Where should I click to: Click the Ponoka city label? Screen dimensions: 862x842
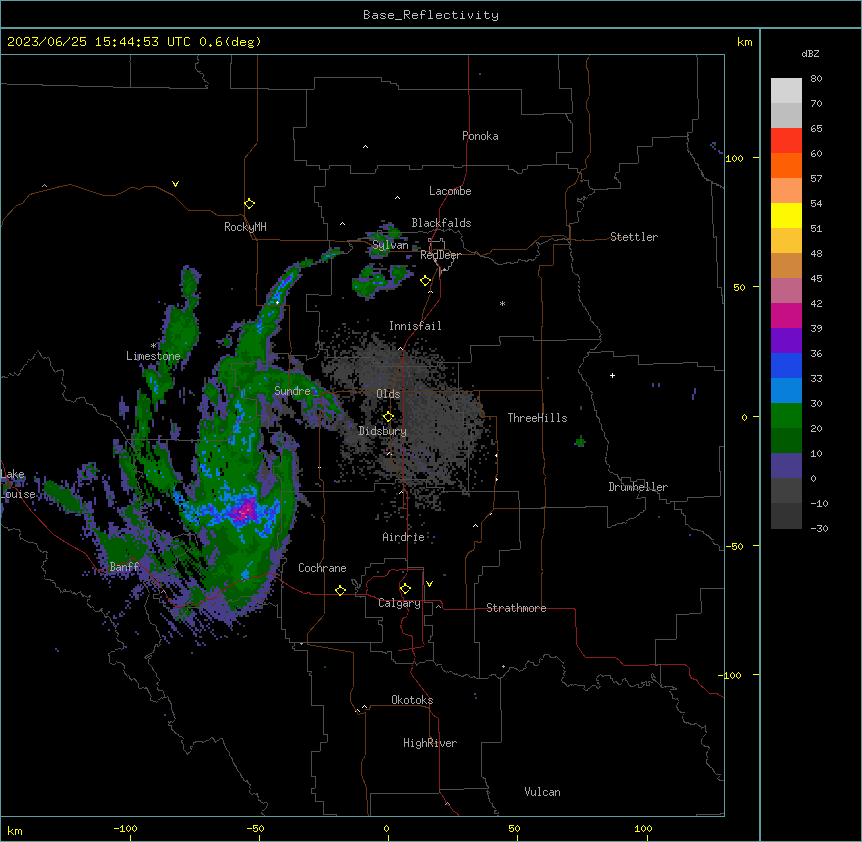click(480, 136)
